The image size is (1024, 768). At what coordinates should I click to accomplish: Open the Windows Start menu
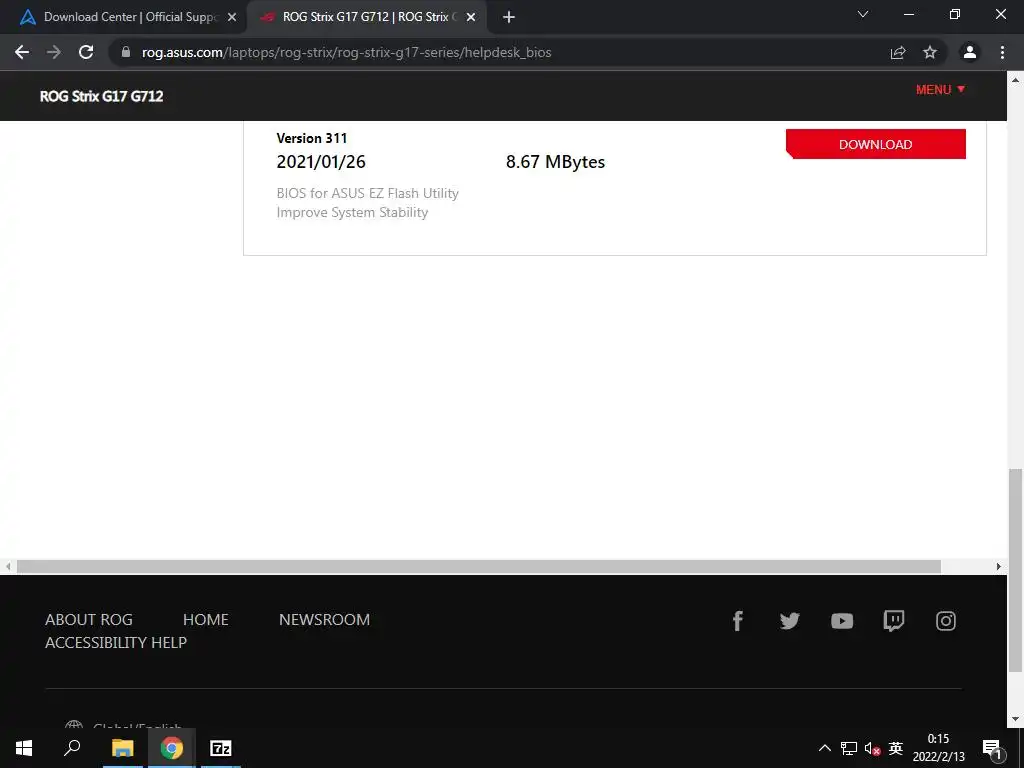click(x=24, y=748)
